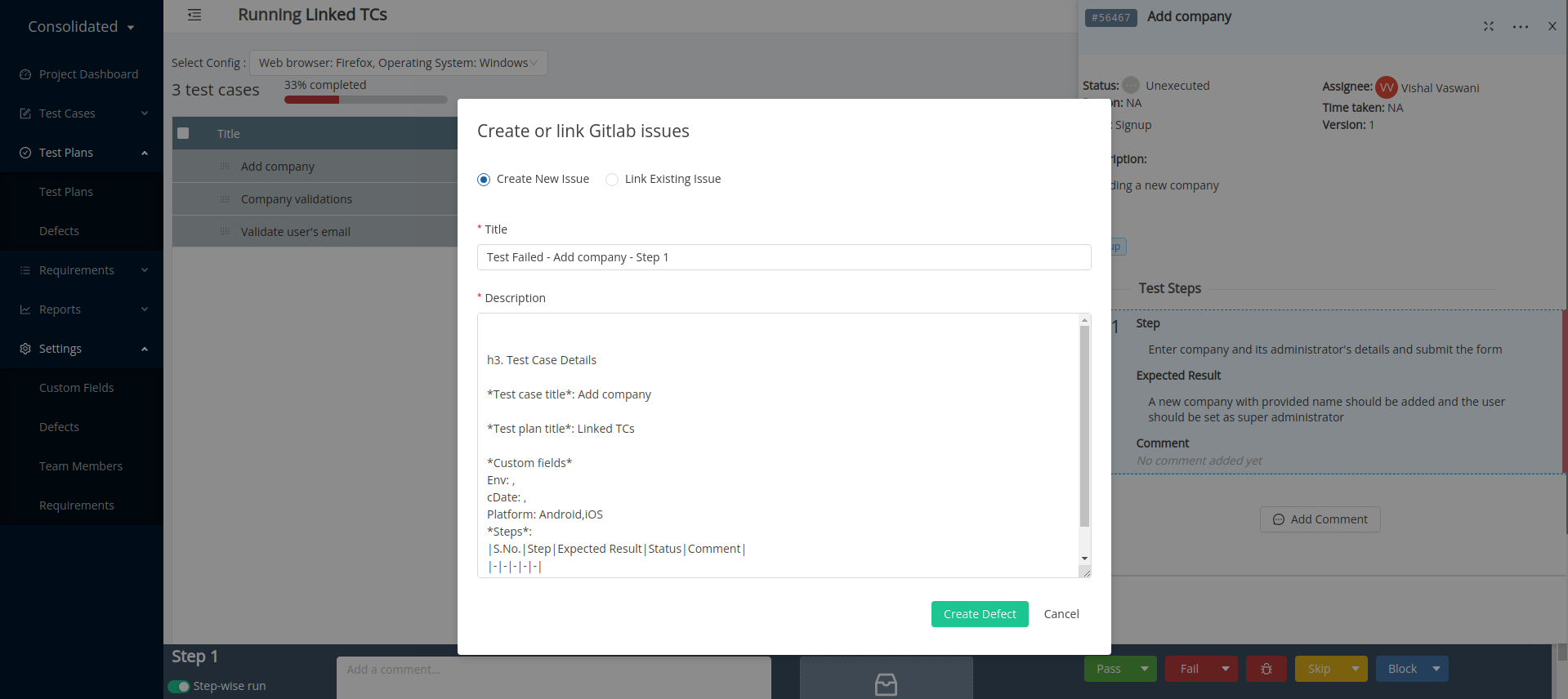Open the three-dots more options menu
Image resolution: width=1568 pixels, height=699 pixels.
(1521, 26)
